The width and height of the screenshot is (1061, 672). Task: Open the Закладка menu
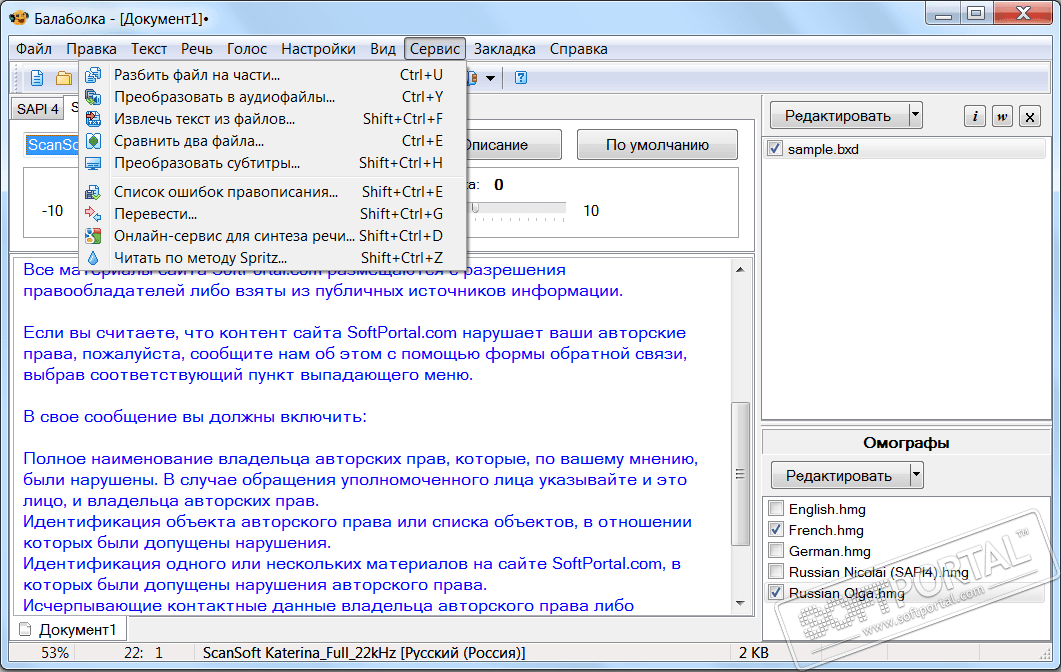505,49
